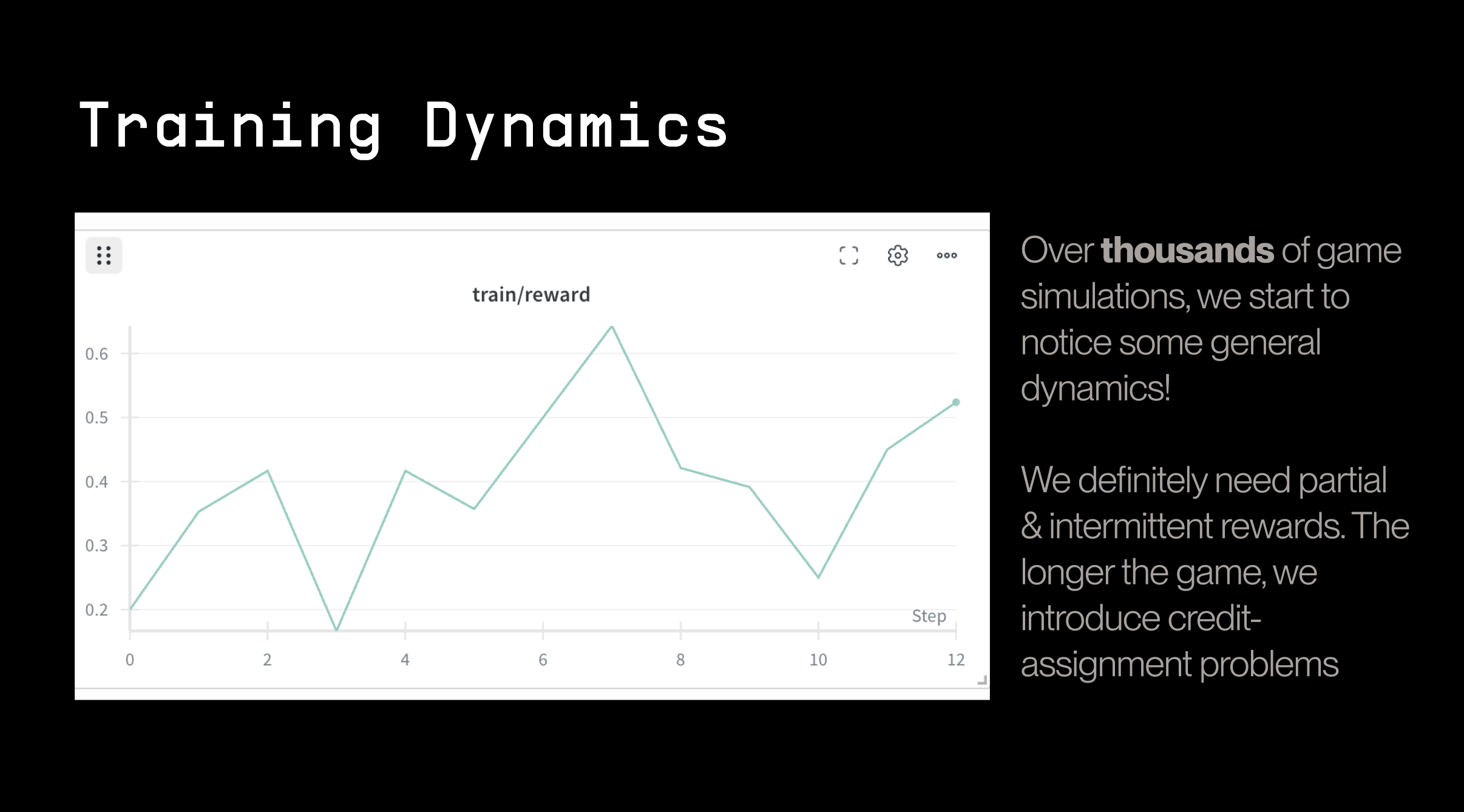This screenshot has width=1464, height=812.
Task: Click the line's lowest point at step 3
Action: point(336,629)
